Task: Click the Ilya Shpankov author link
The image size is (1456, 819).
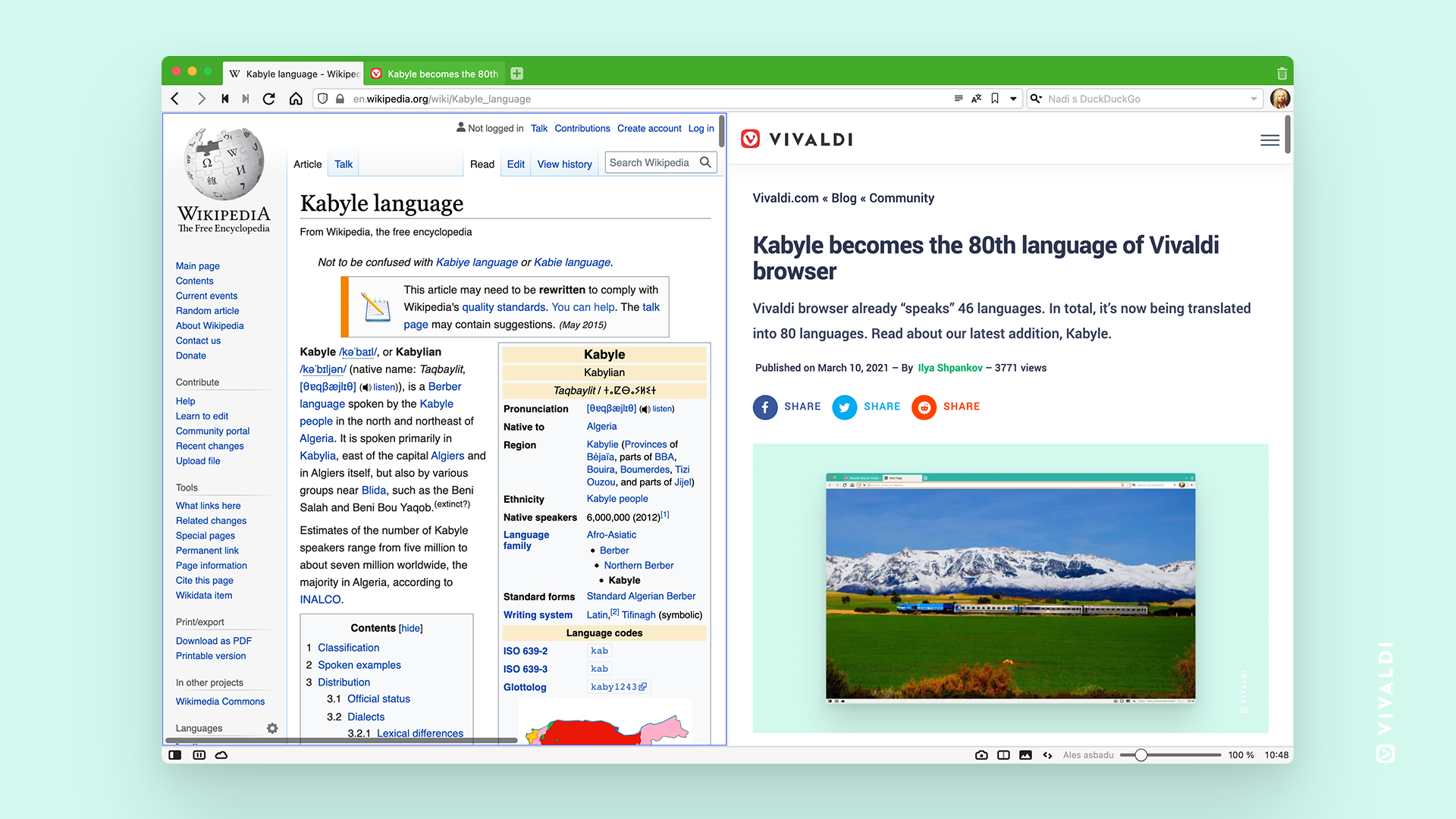Action: tap(947, 368)
